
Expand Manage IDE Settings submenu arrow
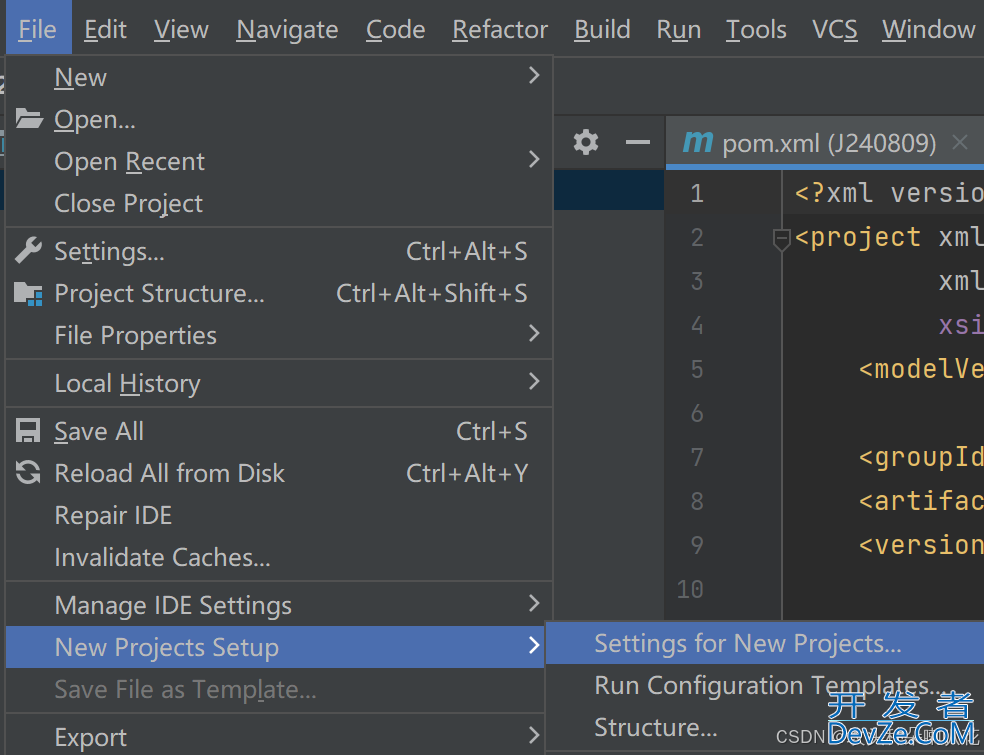[x=534, y=603]
